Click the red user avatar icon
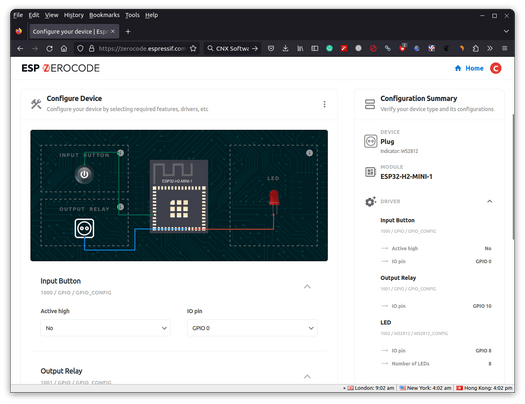Viewport: 525px width, 404px height. (496, 68)
